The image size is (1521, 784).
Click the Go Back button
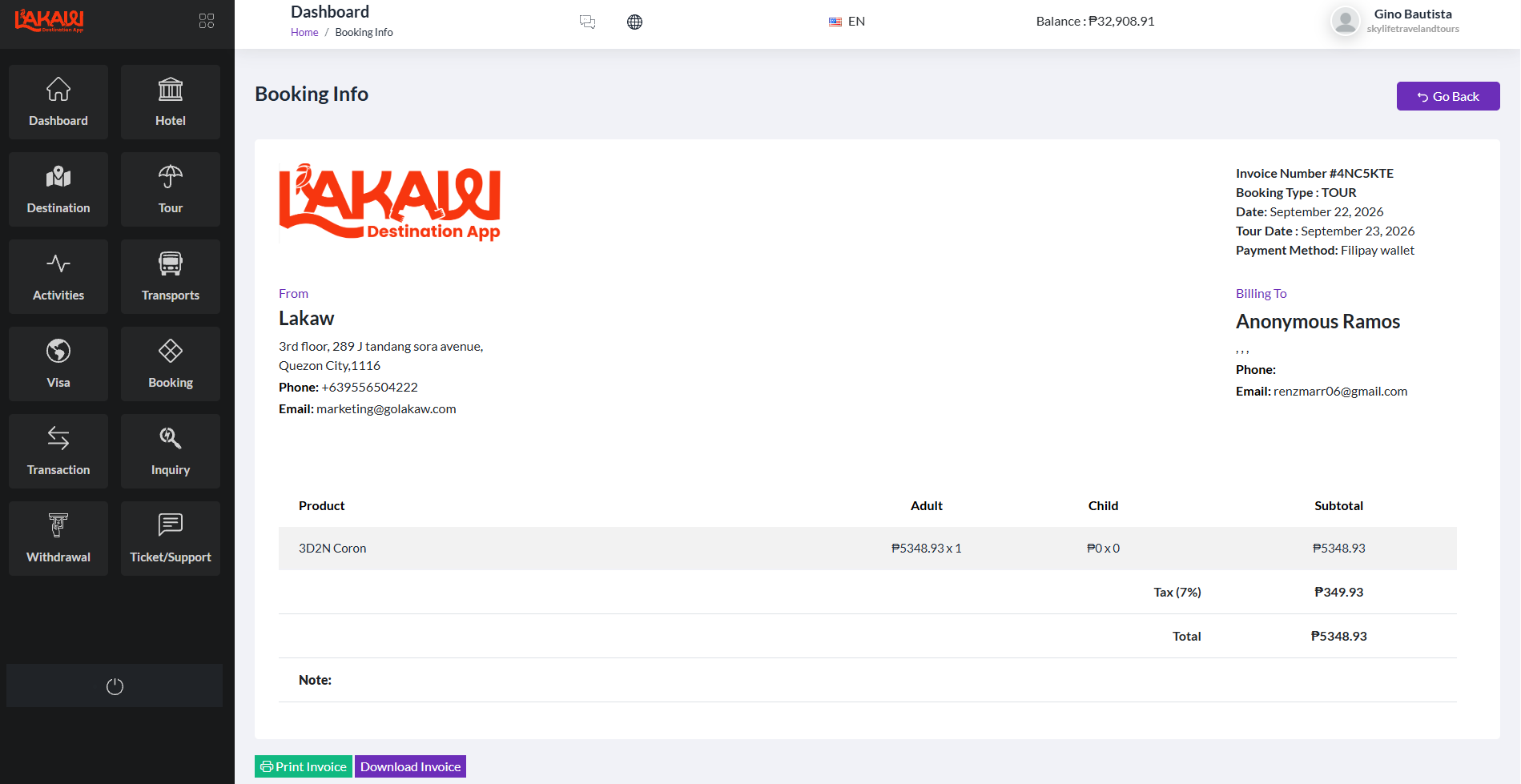(1448, 96)
